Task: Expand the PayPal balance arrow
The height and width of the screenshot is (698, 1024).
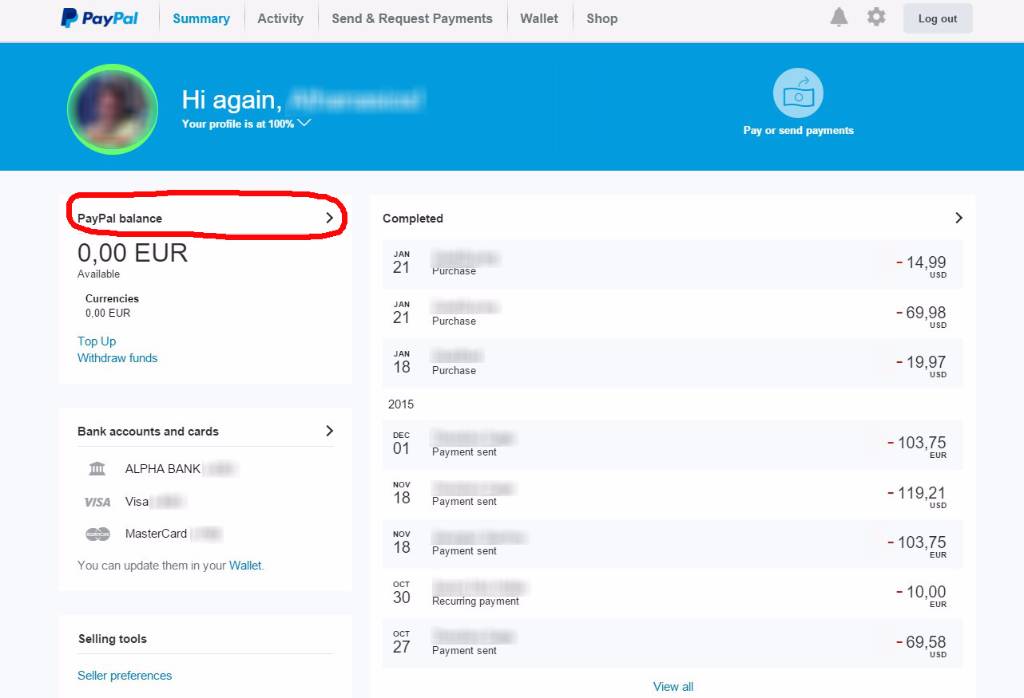Action: pos(330,217)
